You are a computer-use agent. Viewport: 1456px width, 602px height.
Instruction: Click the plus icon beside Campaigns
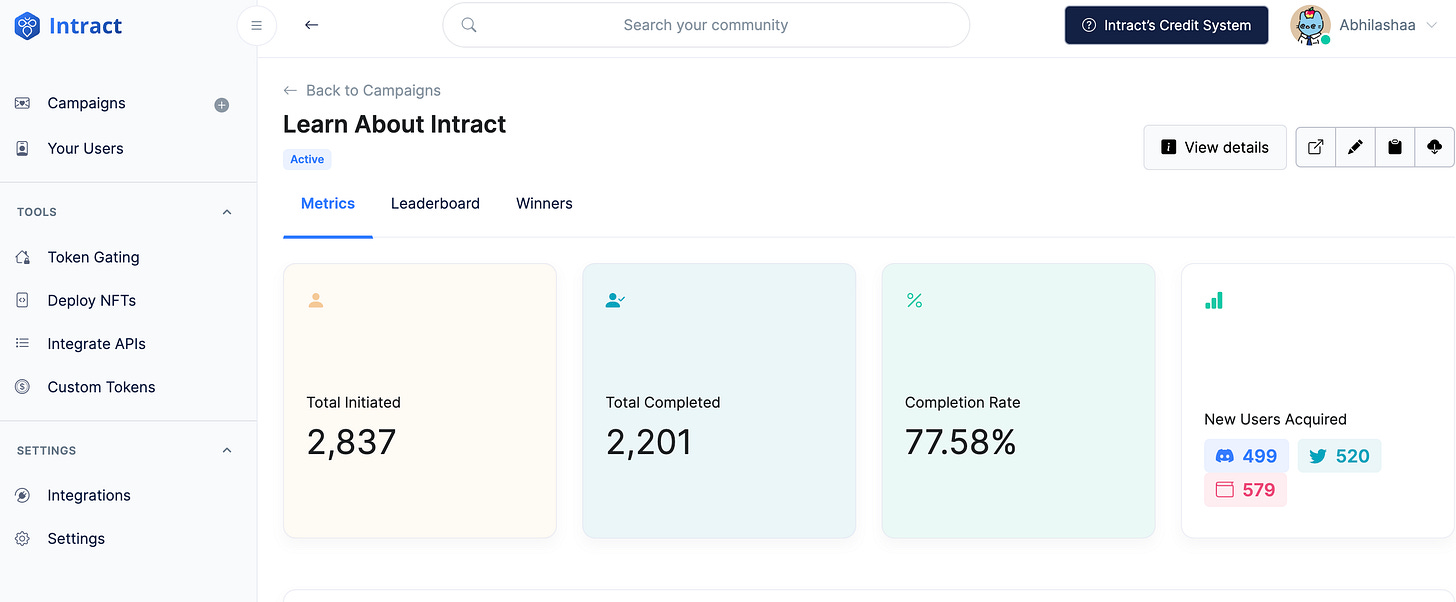pos(222,105)
